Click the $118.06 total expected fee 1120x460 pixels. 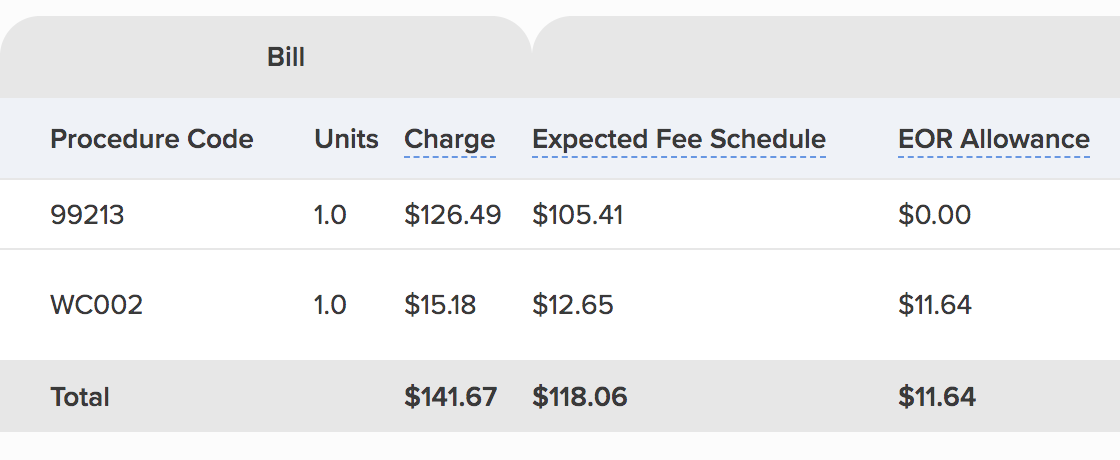(579, 397)
